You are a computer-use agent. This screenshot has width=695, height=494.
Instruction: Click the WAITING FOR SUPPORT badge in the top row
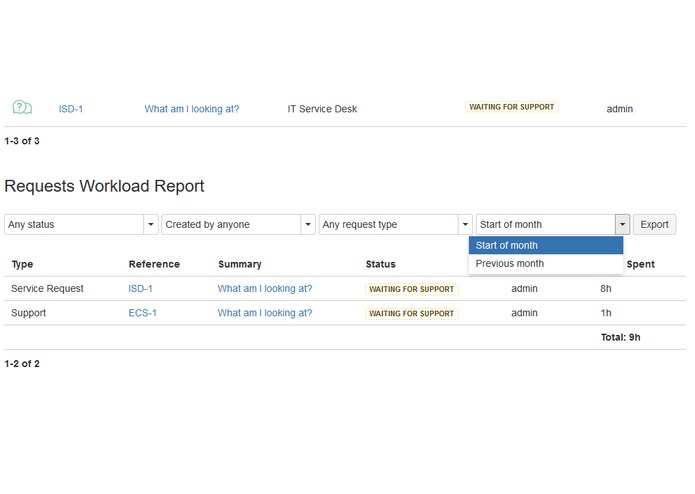[511, 107]
